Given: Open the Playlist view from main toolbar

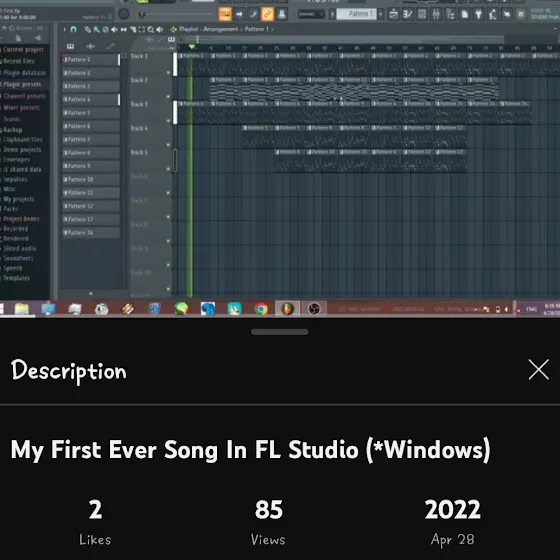Looking at the screenshot, I should pyautogui.click(x=393, y=14).
